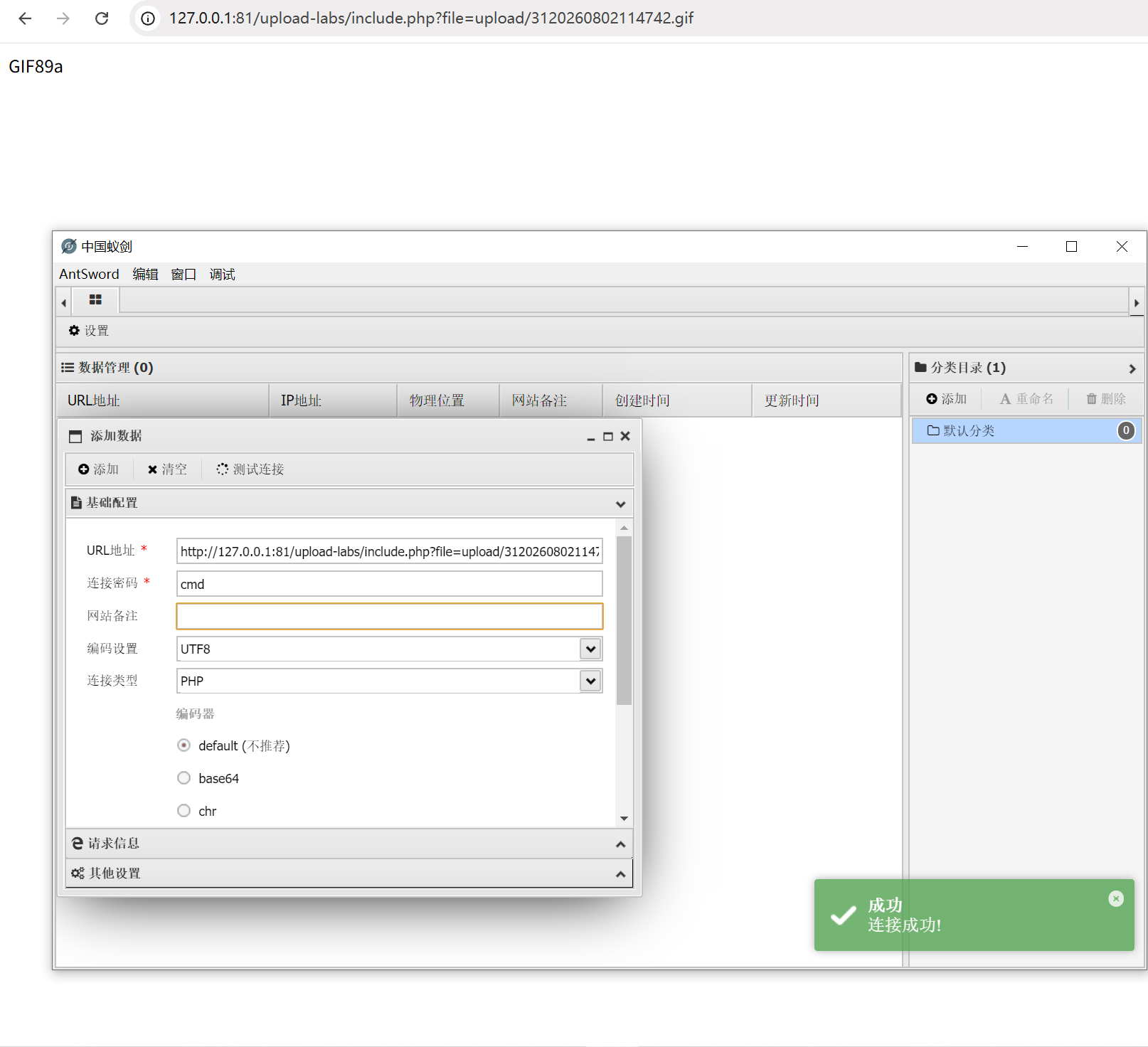Collapse the 分类目录 side panel arrow
The image size is (1148, 1047).
[1132, 368]
